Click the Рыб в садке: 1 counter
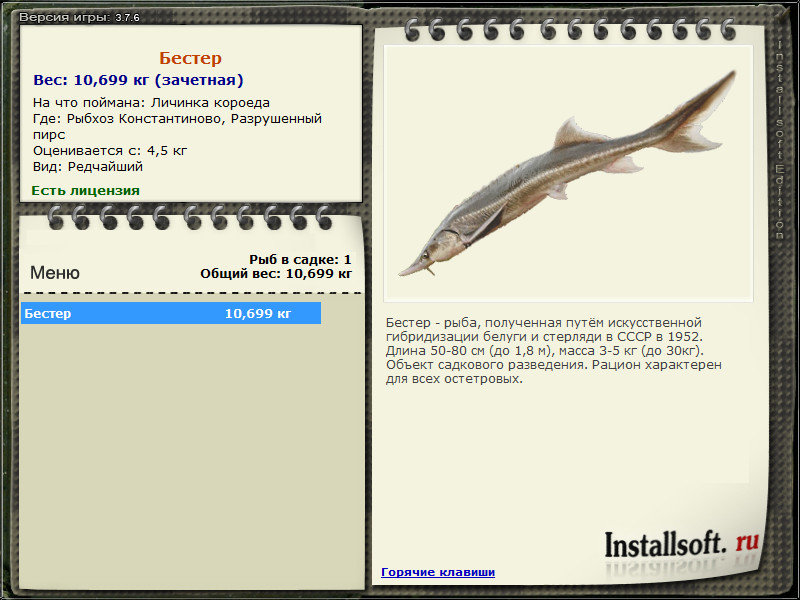Viewport: 800px width, 600px height. [x=300, y=259]
